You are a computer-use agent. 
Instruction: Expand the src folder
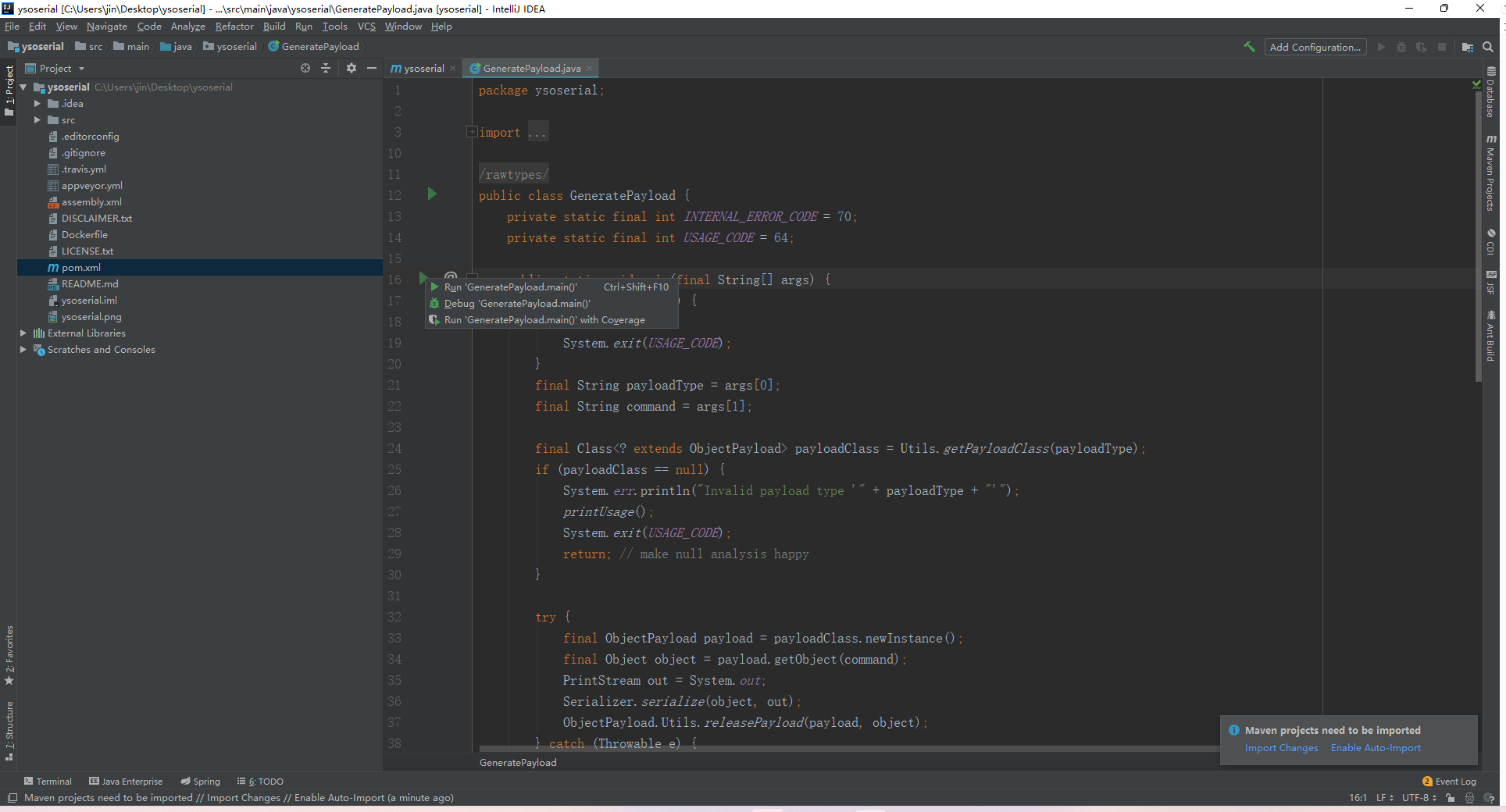coord(37,119)
